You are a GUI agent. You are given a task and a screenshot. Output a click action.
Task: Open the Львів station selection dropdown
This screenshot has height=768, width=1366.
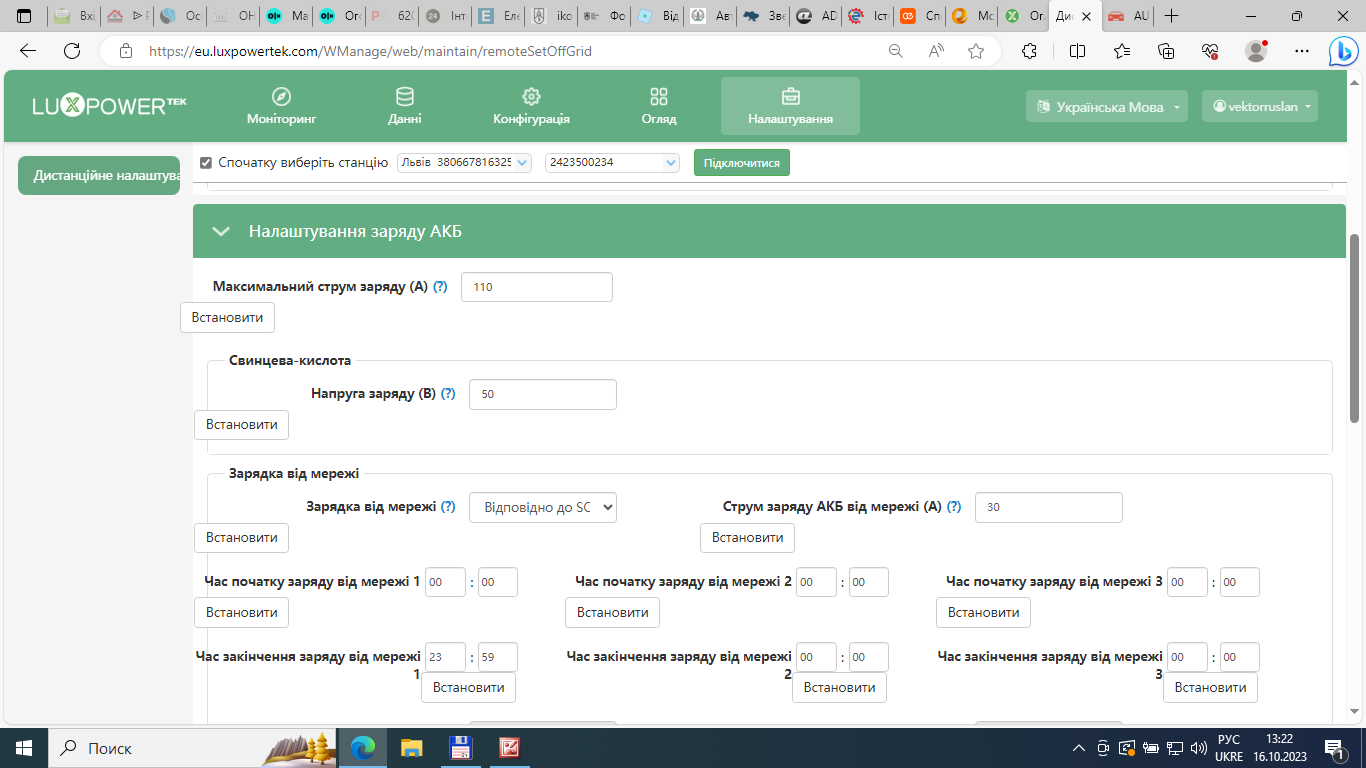click(x=465, y=162)
